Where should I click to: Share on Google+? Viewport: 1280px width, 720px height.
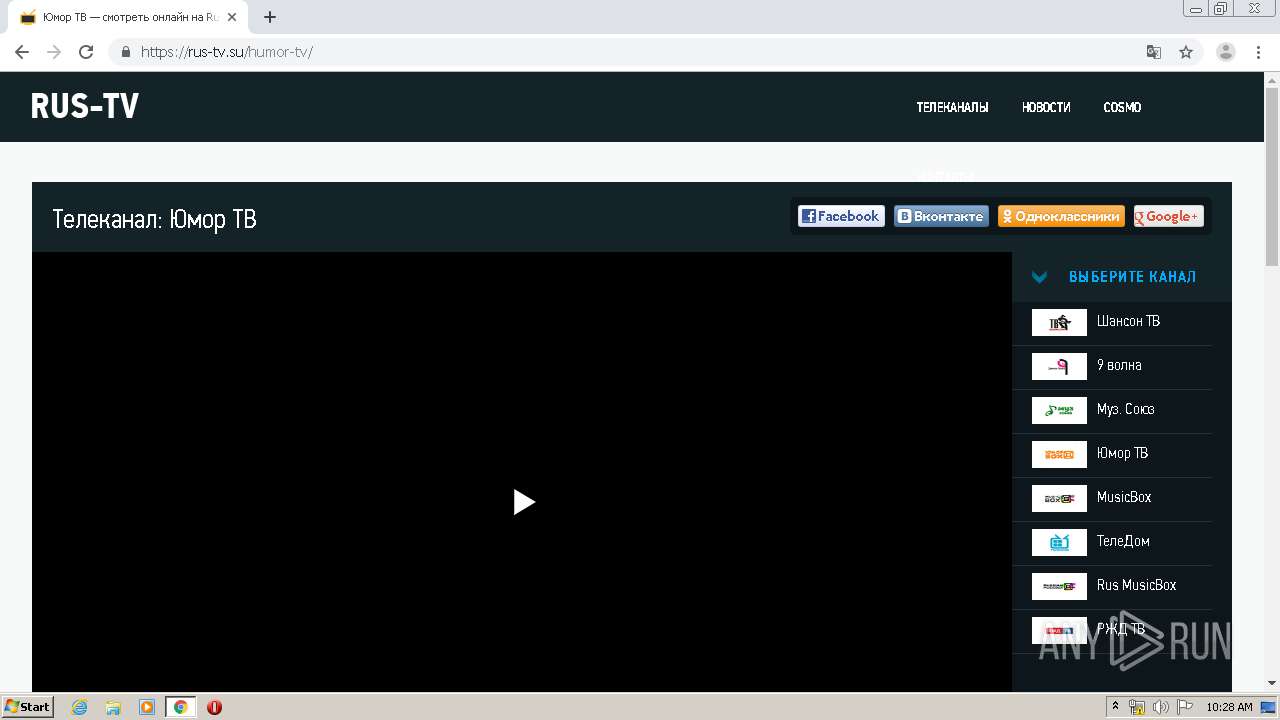click(1169, 216)
